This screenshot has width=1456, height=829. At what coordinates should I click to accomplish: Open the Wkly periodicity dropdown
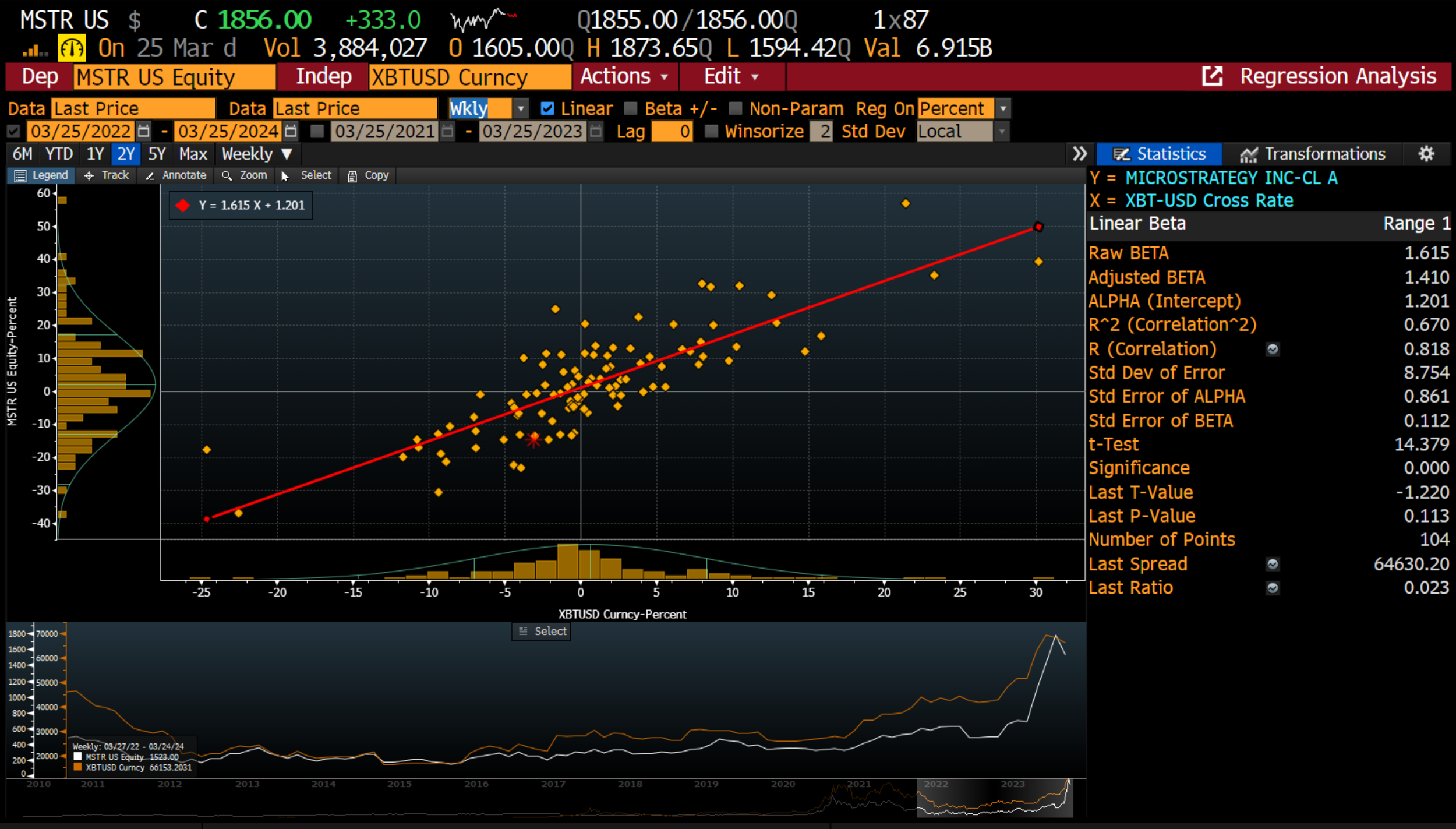(521, 108)
